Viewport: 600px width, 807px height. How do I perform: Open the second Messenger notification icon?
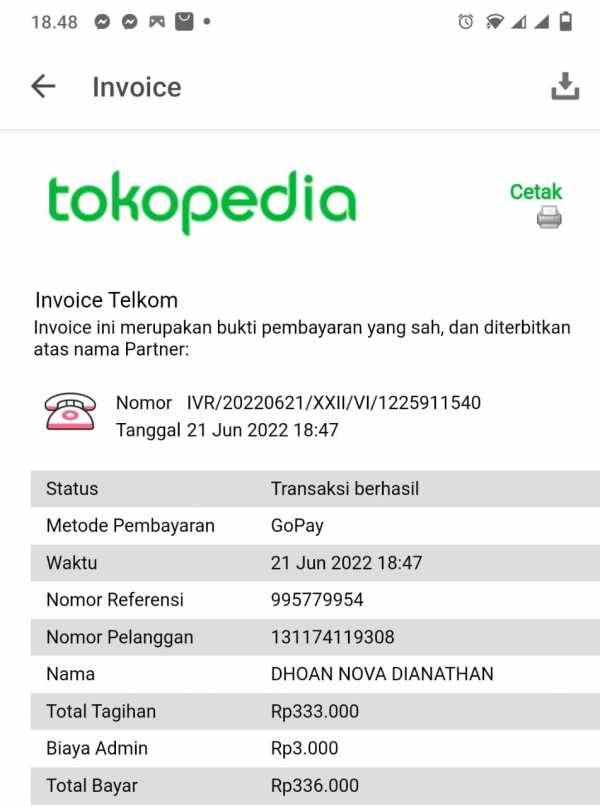click(x=130, y=22)
